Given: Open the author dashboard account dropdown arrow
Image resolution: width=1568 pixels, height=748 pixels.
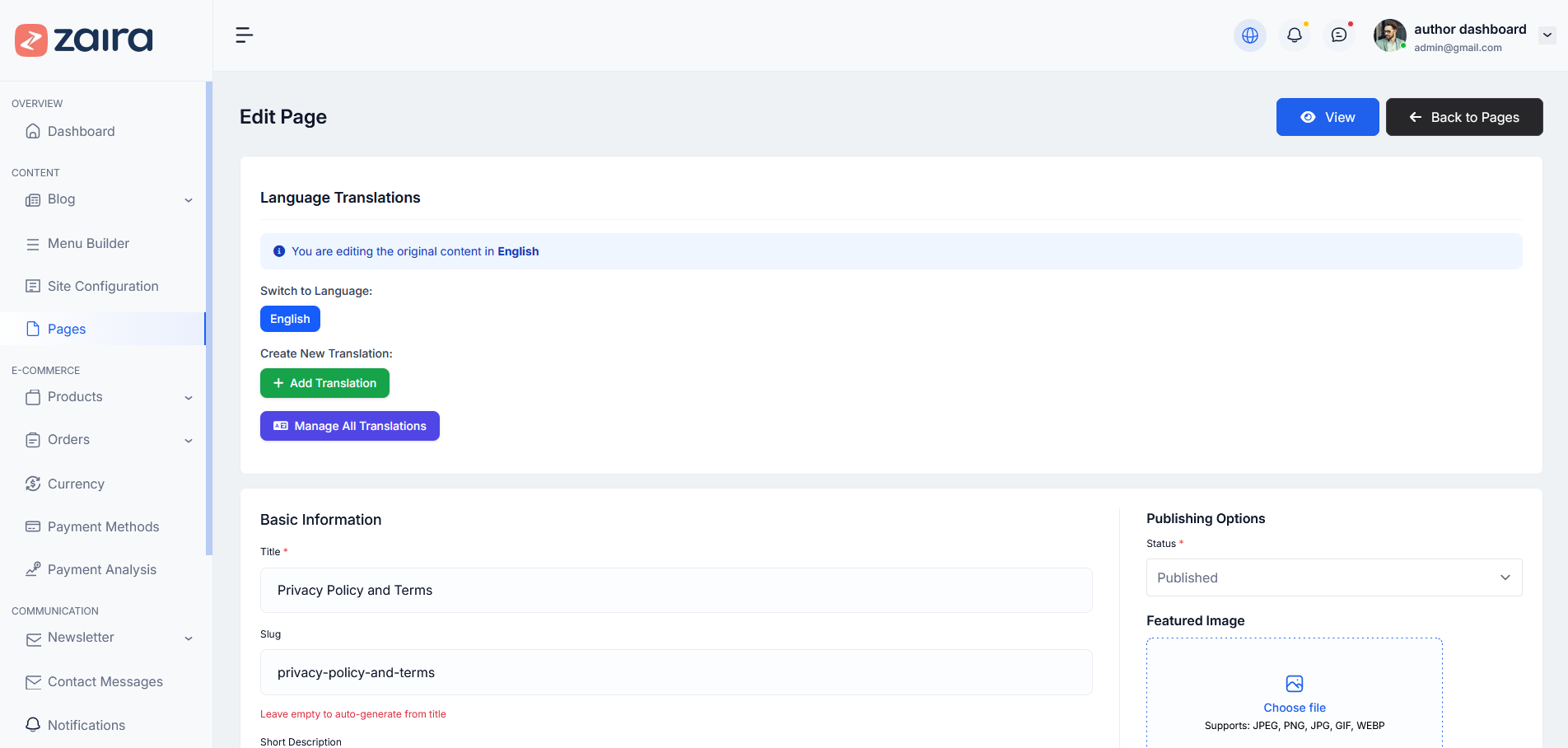Looking at the screenshot, I should pyautogui.click(x=1547, y=35).
